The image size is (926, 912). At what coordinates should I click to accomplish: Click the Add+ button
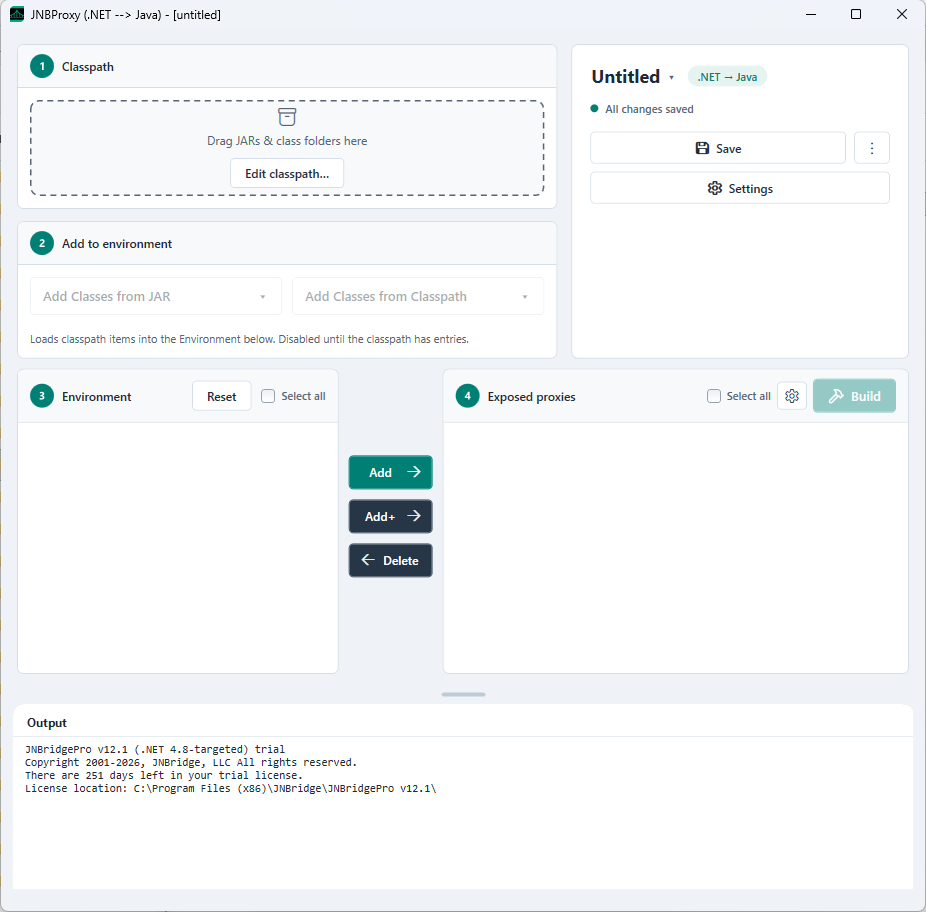pyautogui.click(x=390, y=516)
